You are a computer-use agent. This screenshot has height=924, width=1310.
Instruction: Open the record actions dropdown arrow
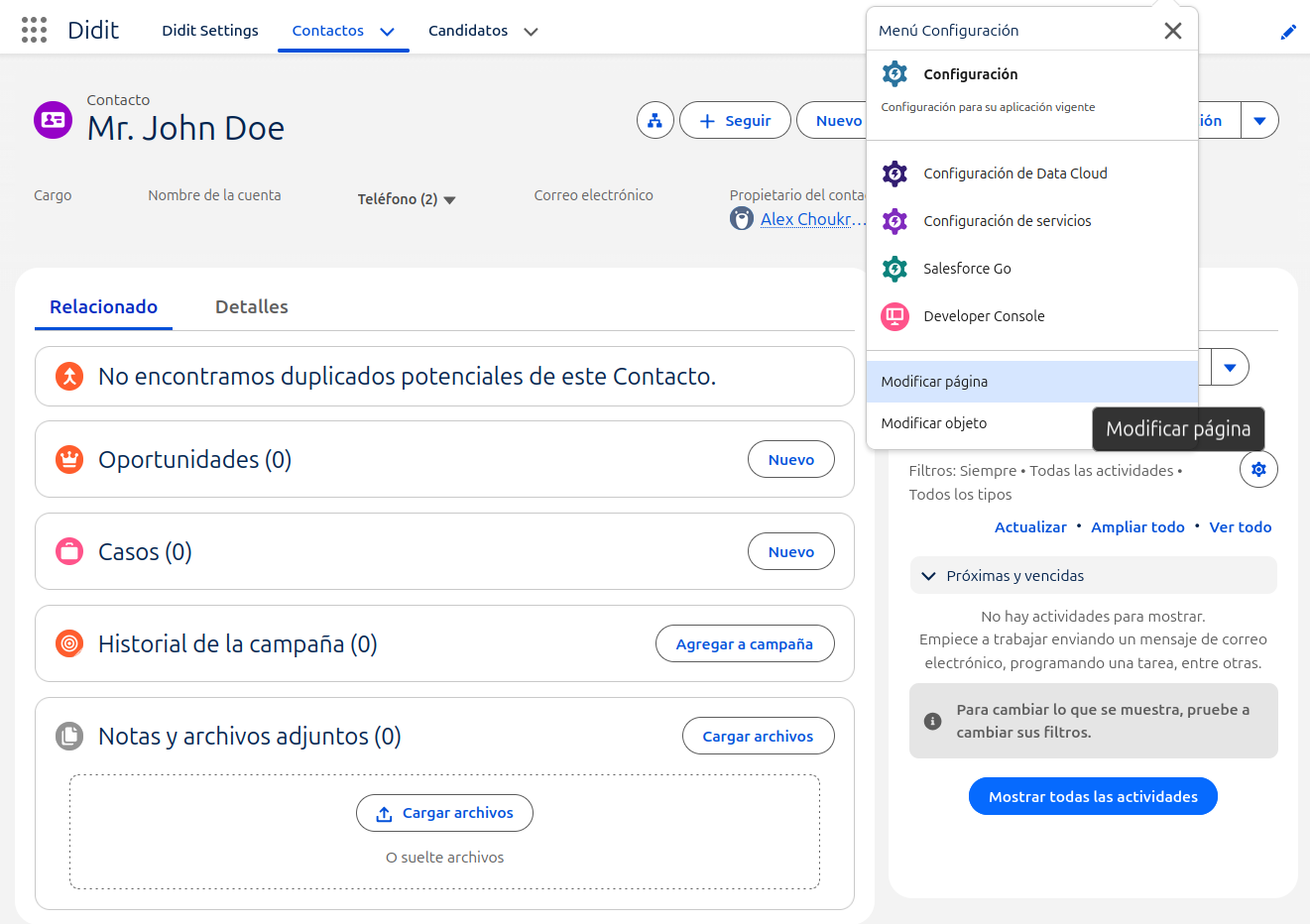1259,120
